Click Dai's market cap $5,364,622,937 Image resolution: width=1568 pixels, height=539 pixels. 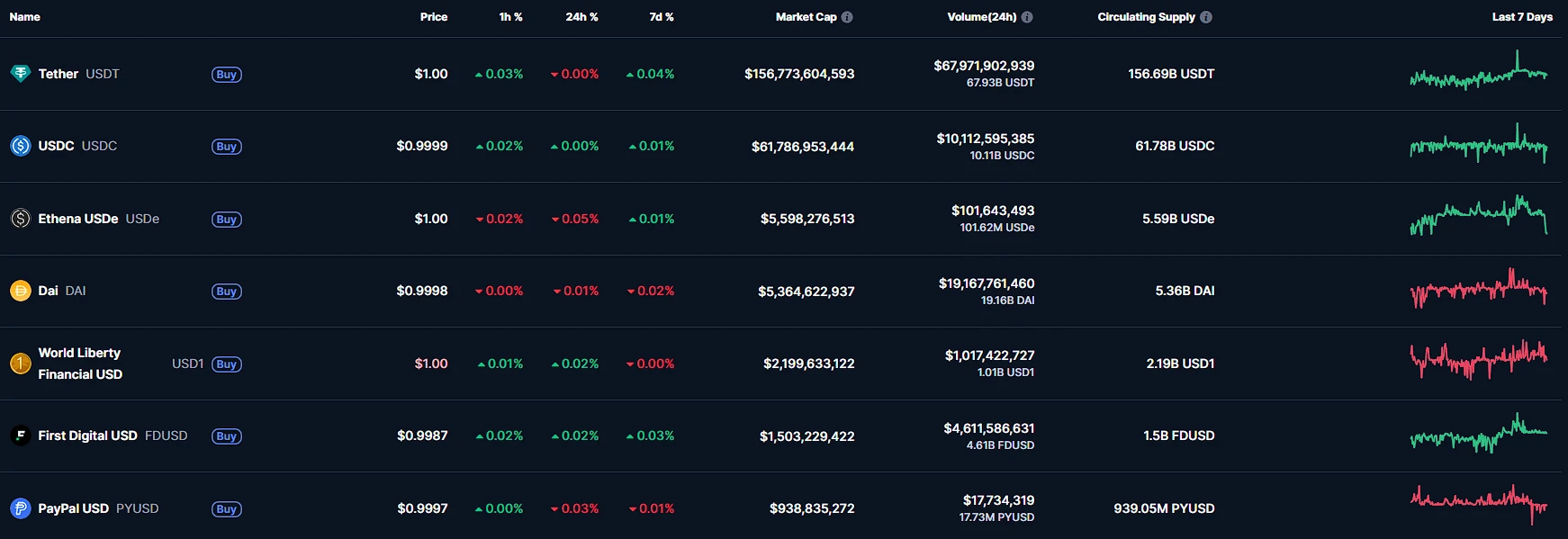coord(807,292)
